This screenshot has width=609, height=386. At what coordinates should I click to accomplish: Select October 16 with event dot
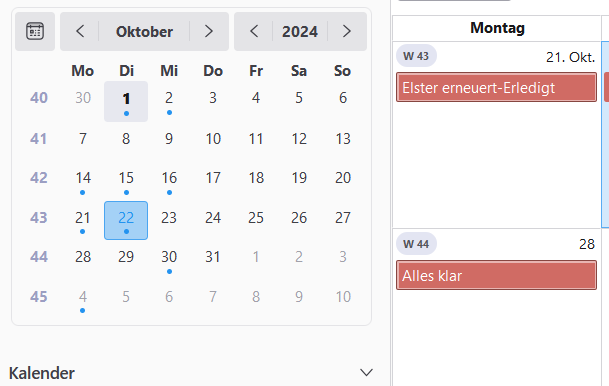169,181
